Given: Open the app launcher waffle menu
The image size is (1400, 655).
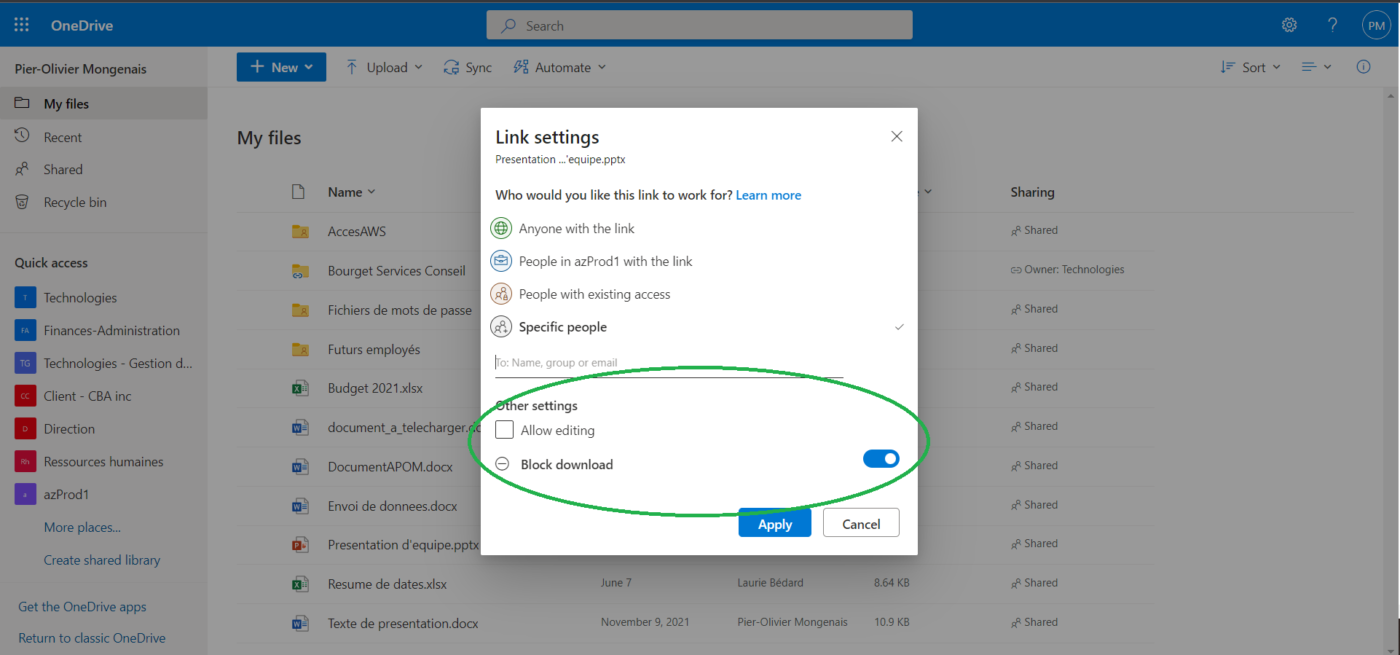Looking at the screenshot, I should [x=21, y=25].
